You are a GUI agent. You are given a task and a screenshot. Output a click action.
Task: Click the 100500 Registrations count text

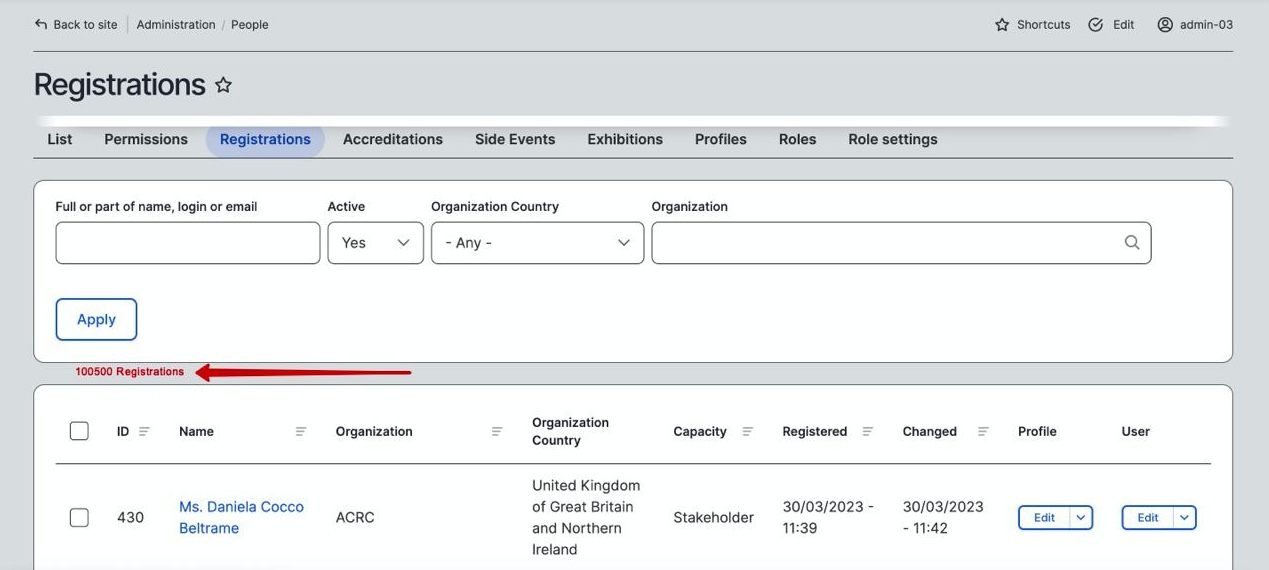tap(130, 371)
